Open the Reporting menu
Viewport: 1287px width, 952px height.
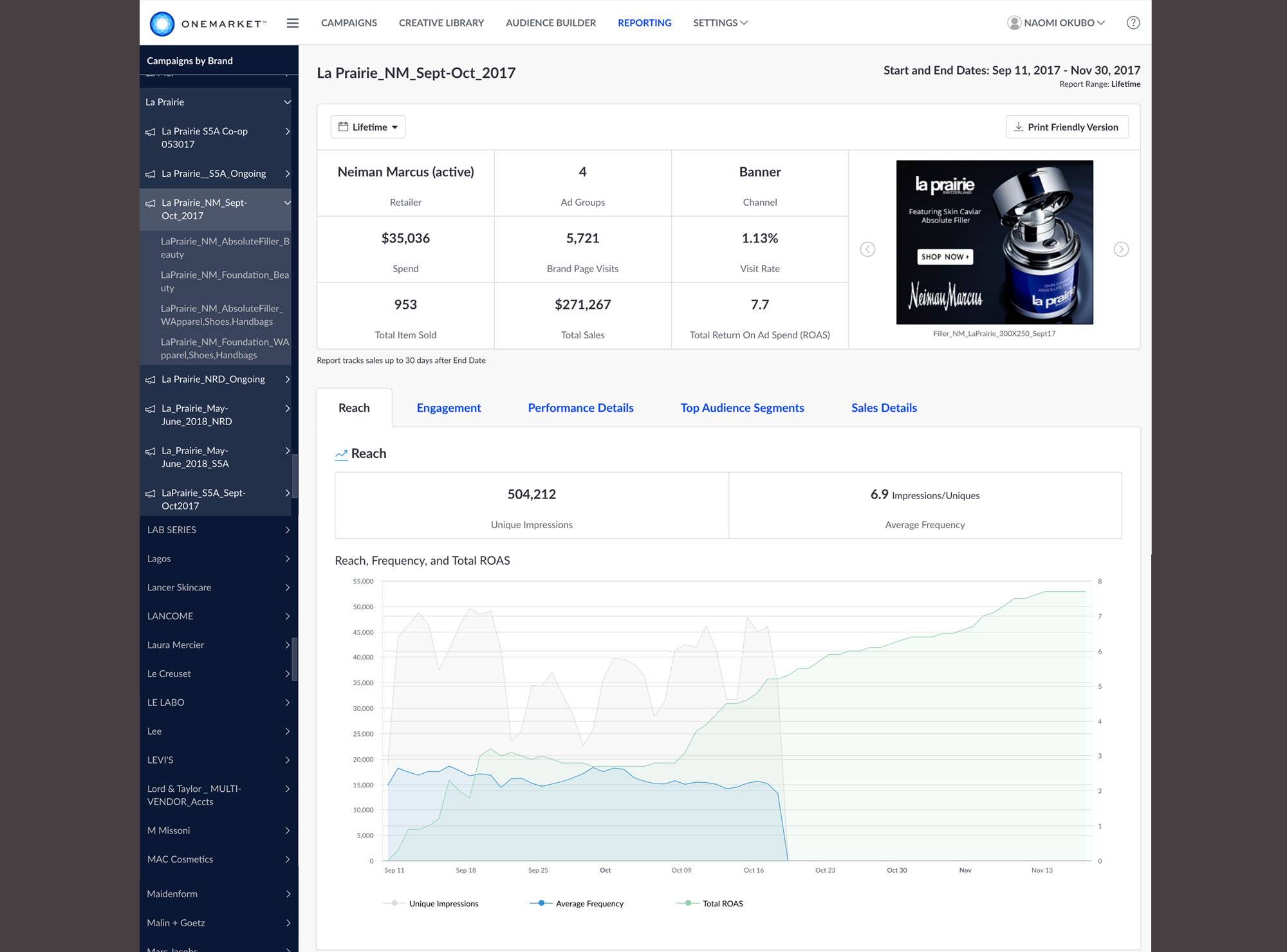pyautogui.click(x=644, y=23)
